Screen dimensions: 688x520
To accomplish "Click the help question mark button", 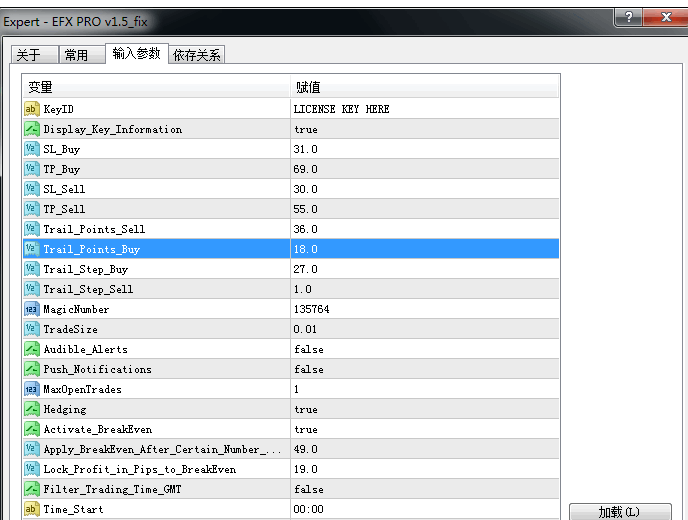I will (x=628, y=18).
